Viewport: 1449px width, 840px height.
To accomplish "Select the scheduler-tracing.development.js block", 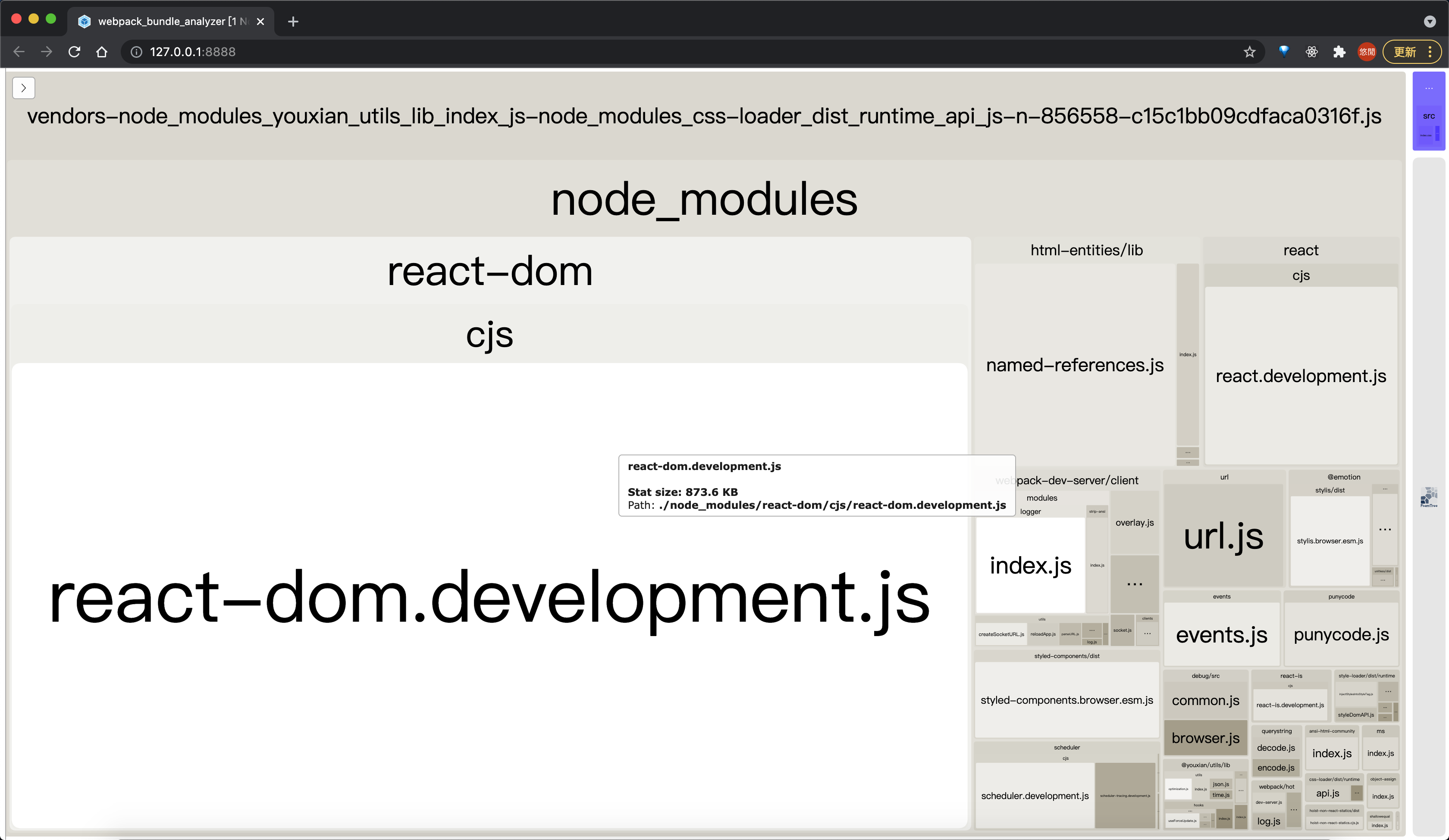I will pos(1125,796).
